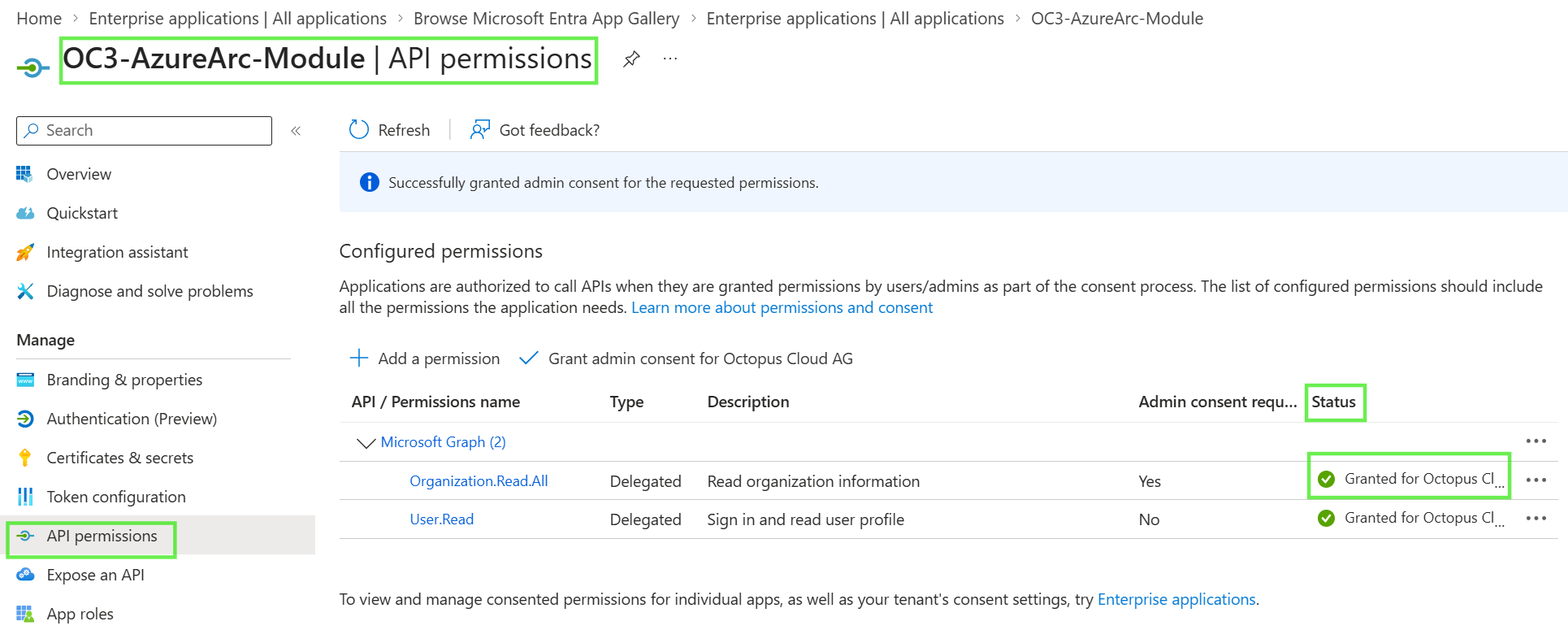Open Overview in the sidebar

point(79,174)
